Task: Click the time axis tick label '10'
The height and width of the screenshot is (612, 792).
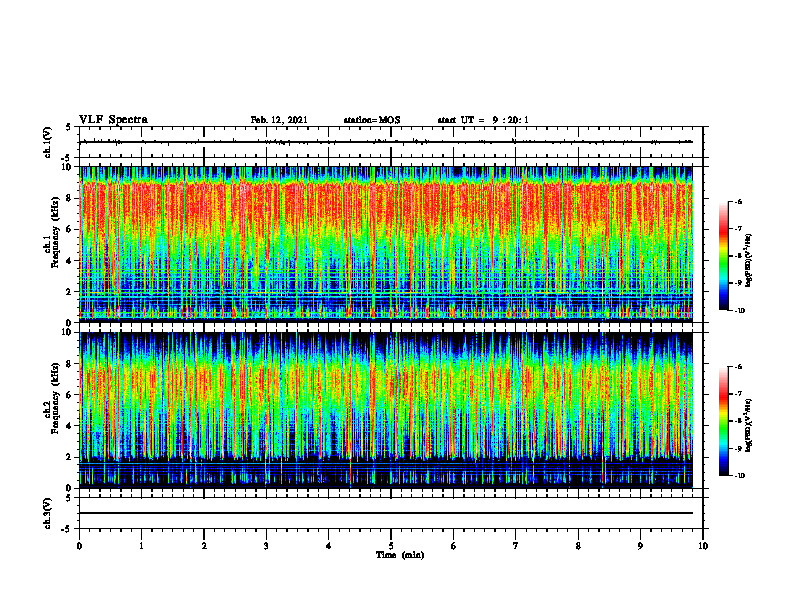Action: pyautogui.click(x=703, y=546)
